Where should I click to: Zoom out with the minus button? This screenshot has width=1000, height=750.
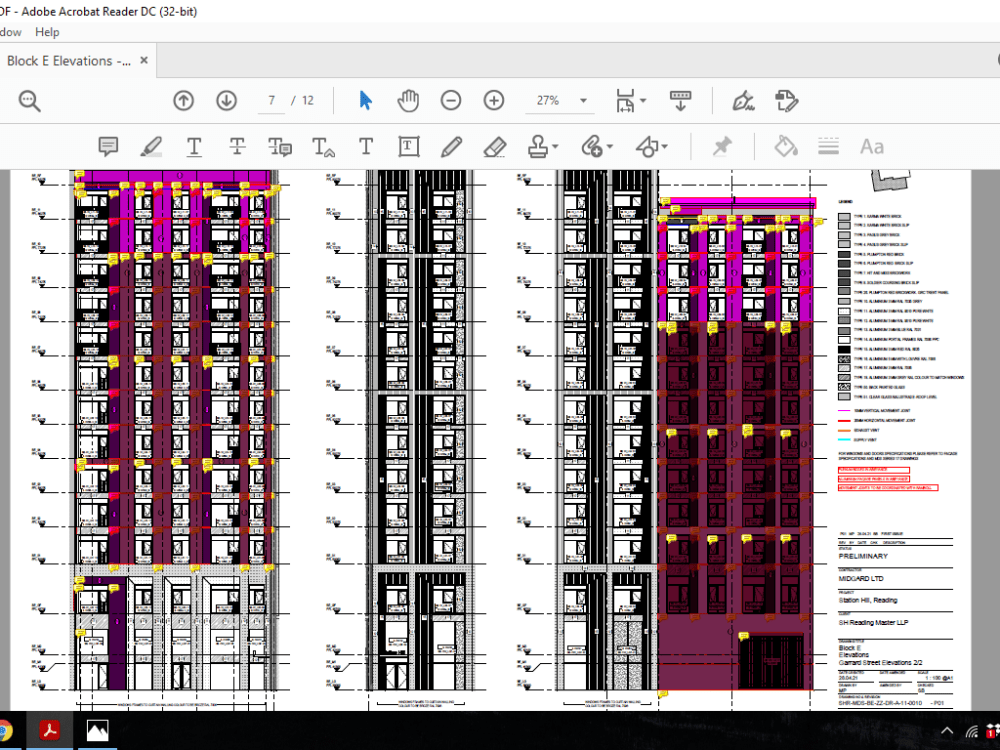coord(451,101)
